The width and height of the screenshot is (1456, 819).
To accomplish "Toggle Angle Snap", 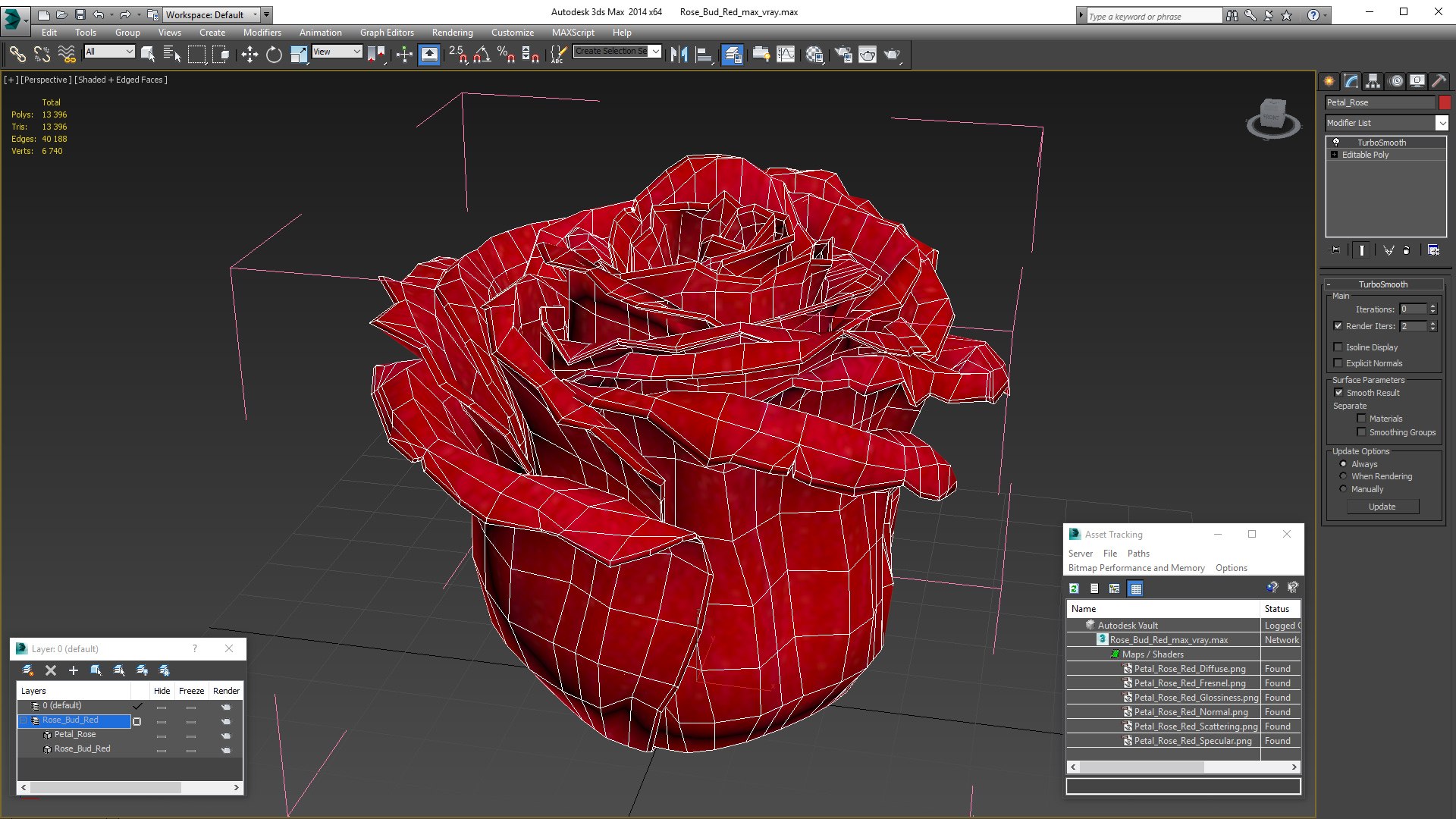I will [482, 54].
